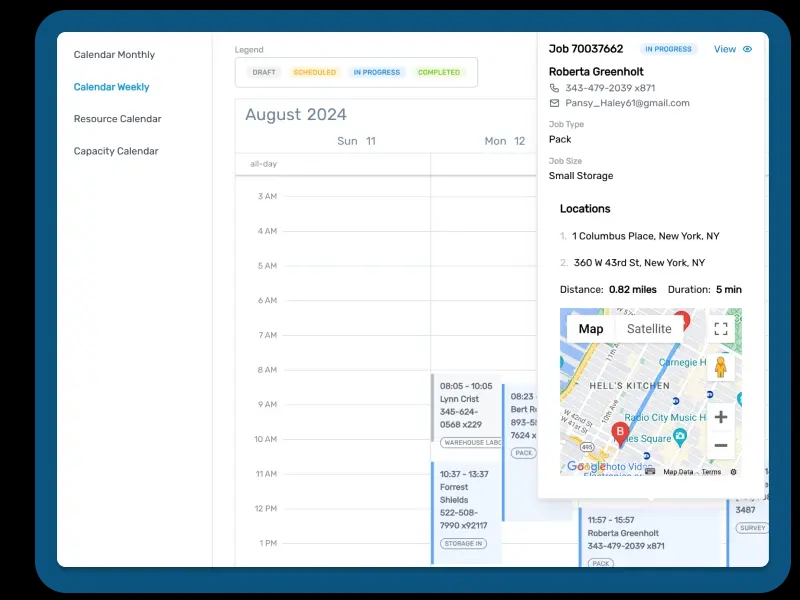Open the Capacity Calendar
This screenshot has width=800, height=600.
tap(116, 151)
